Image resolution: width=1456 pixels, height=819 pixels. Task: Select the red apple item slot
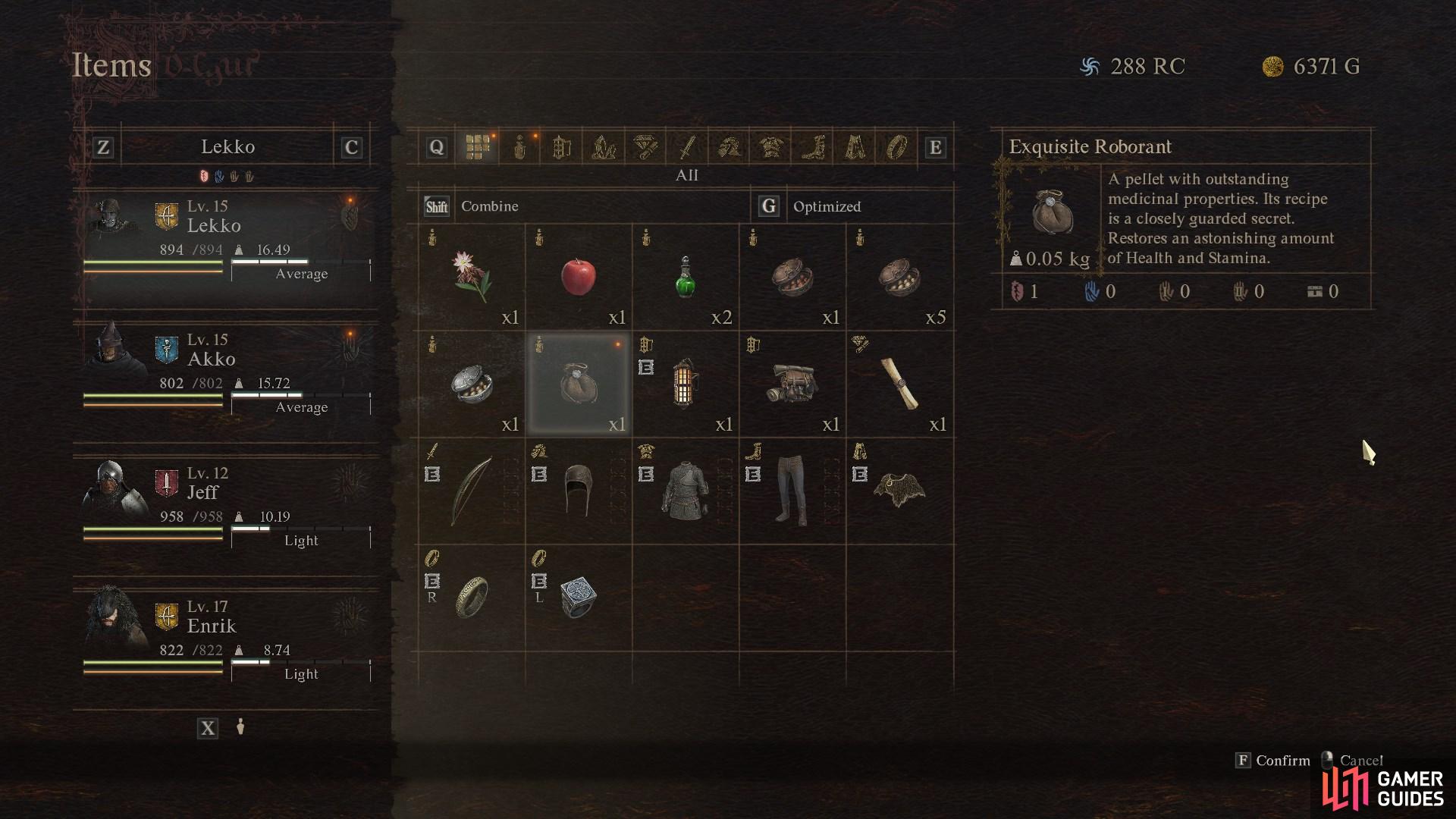[579, 277]
